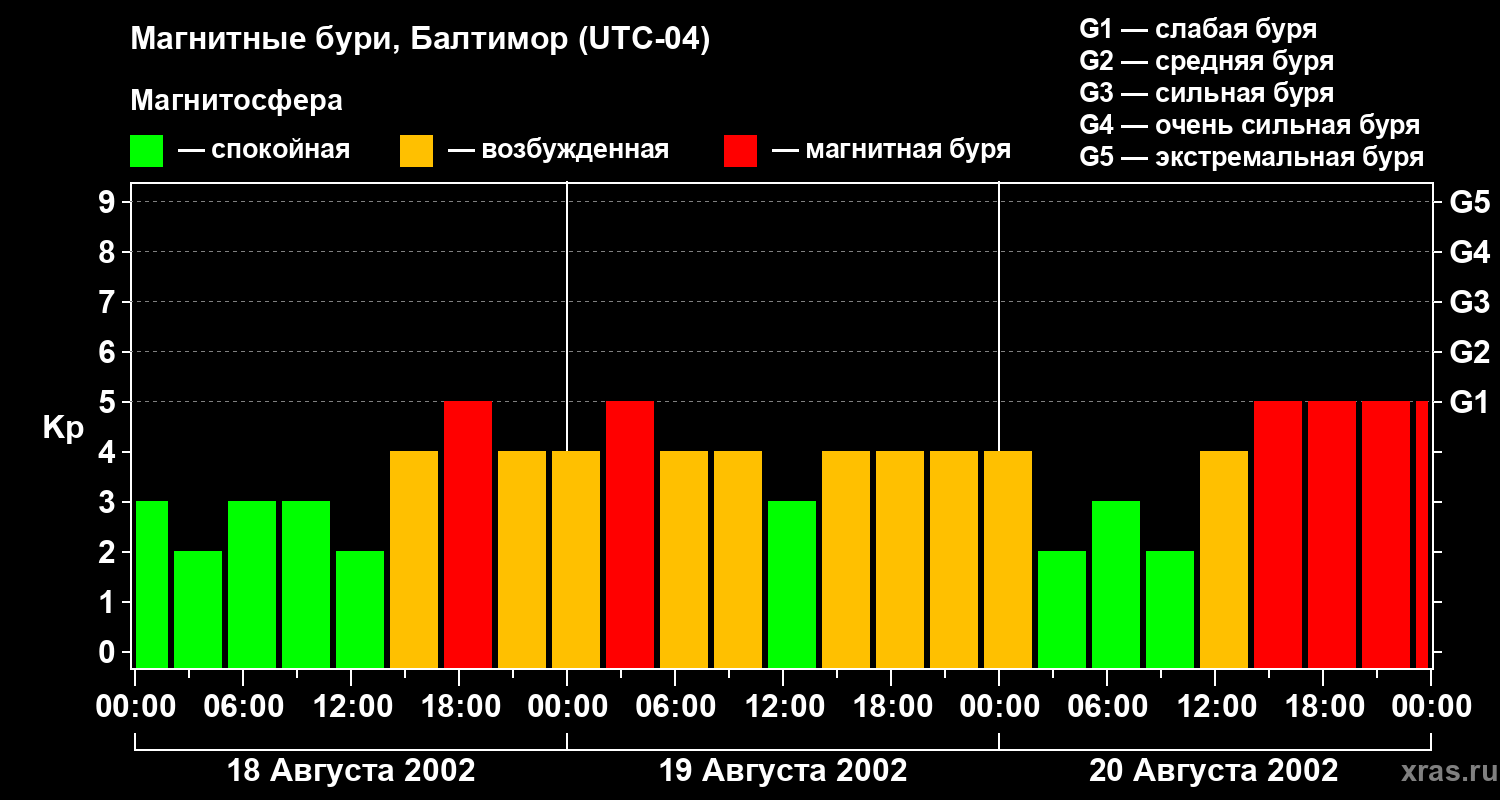Click the '19 Августа 2002' date label
This screenshot has height=800, width=1500.
pos(783,770)
